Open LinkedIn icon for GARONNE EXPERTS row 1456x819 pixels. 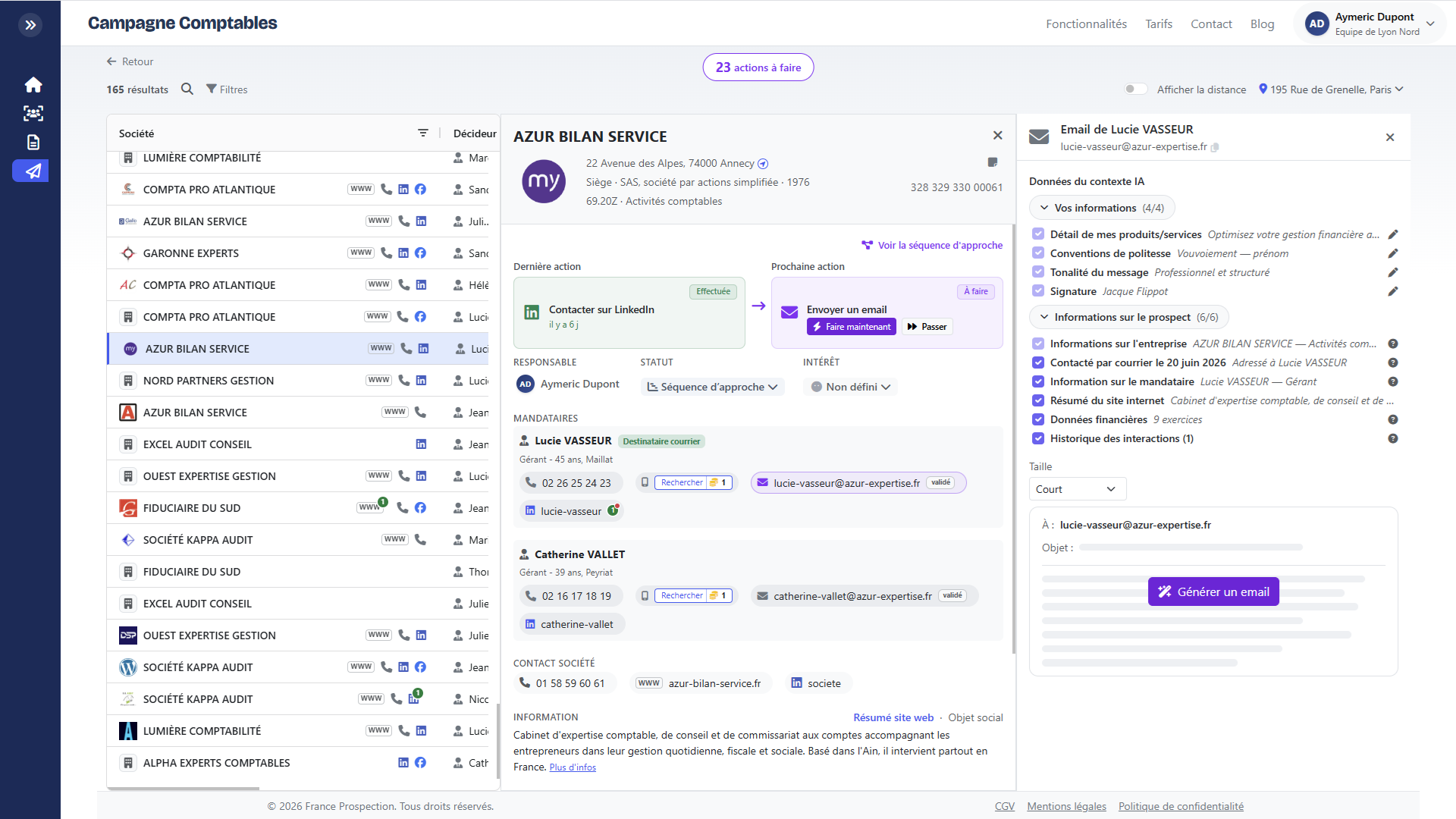pos(403,253)
